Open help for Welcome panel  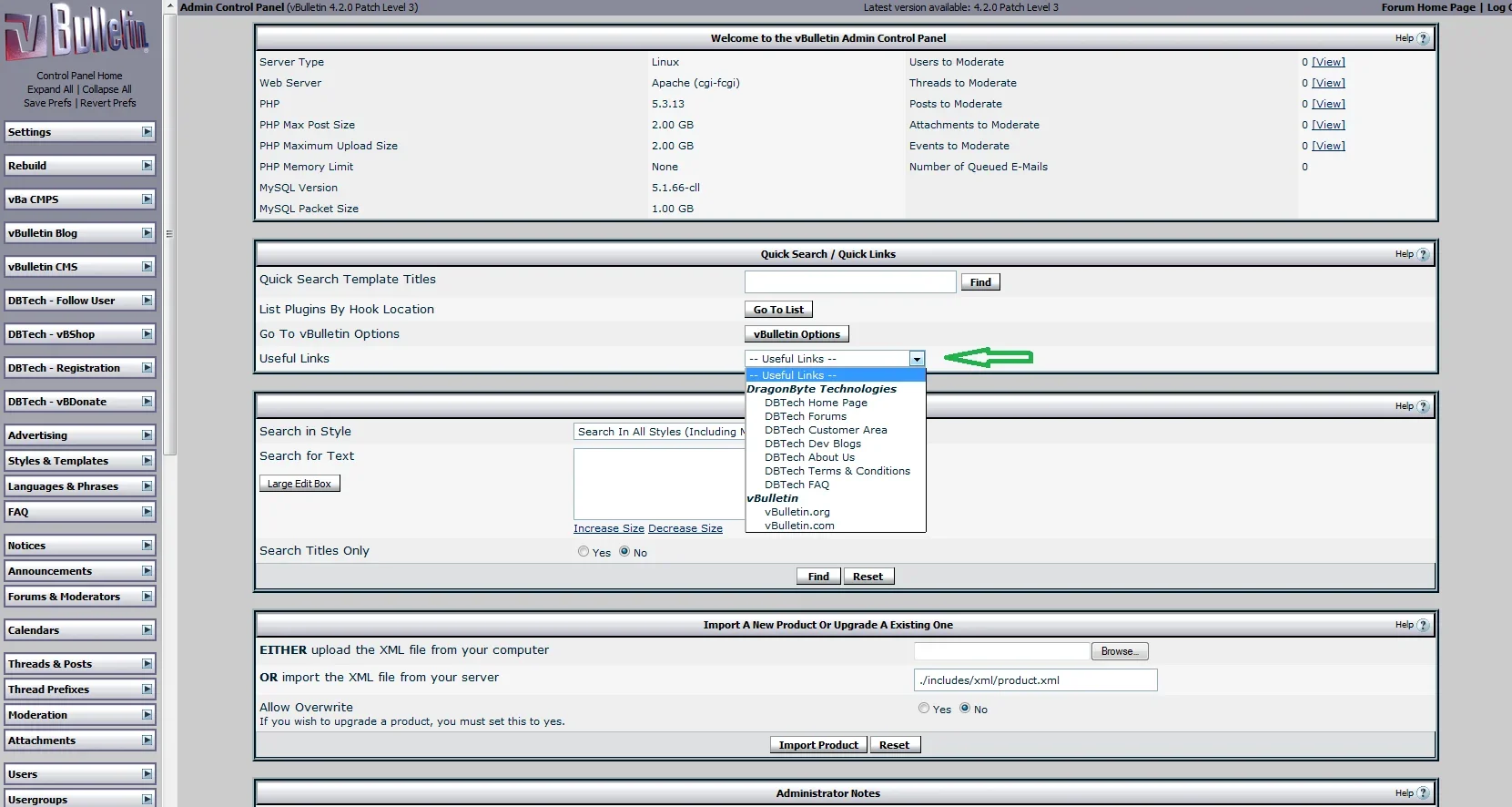pos(1423,38)
